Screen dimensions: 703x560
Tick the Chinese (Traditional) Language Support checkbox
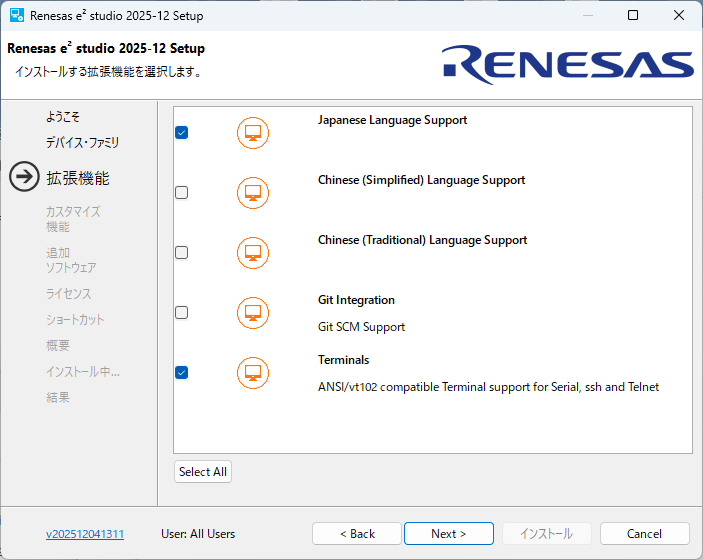(182, 253)
